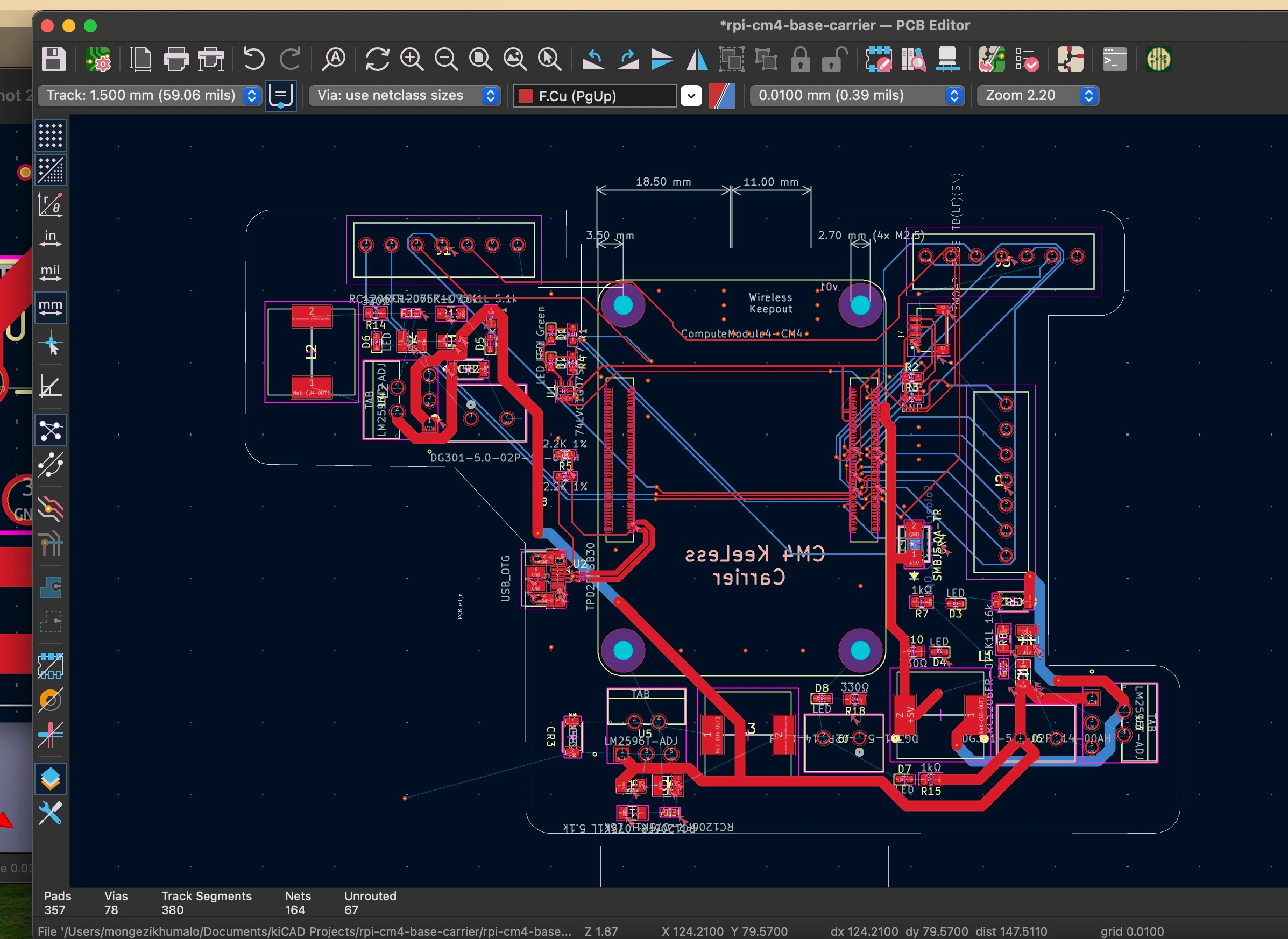Lock selected items
Image resolution: width=1288 pixels, height=939 pixels.
(800, 60)
